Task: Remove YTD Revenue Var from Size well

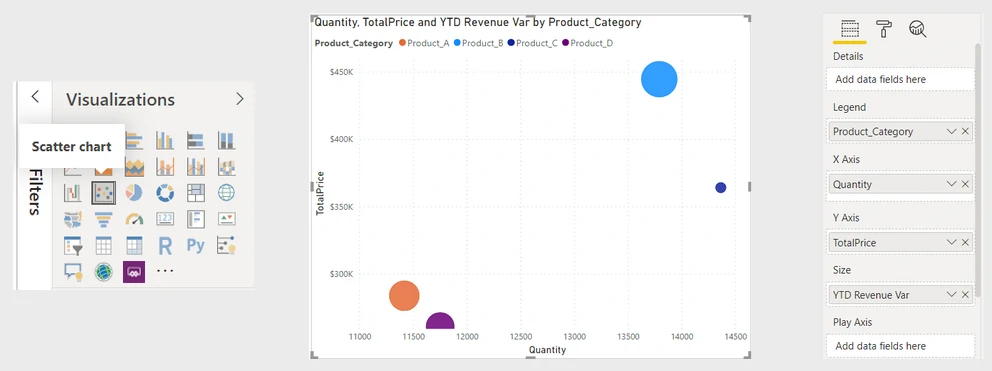Action: (965, 295)
